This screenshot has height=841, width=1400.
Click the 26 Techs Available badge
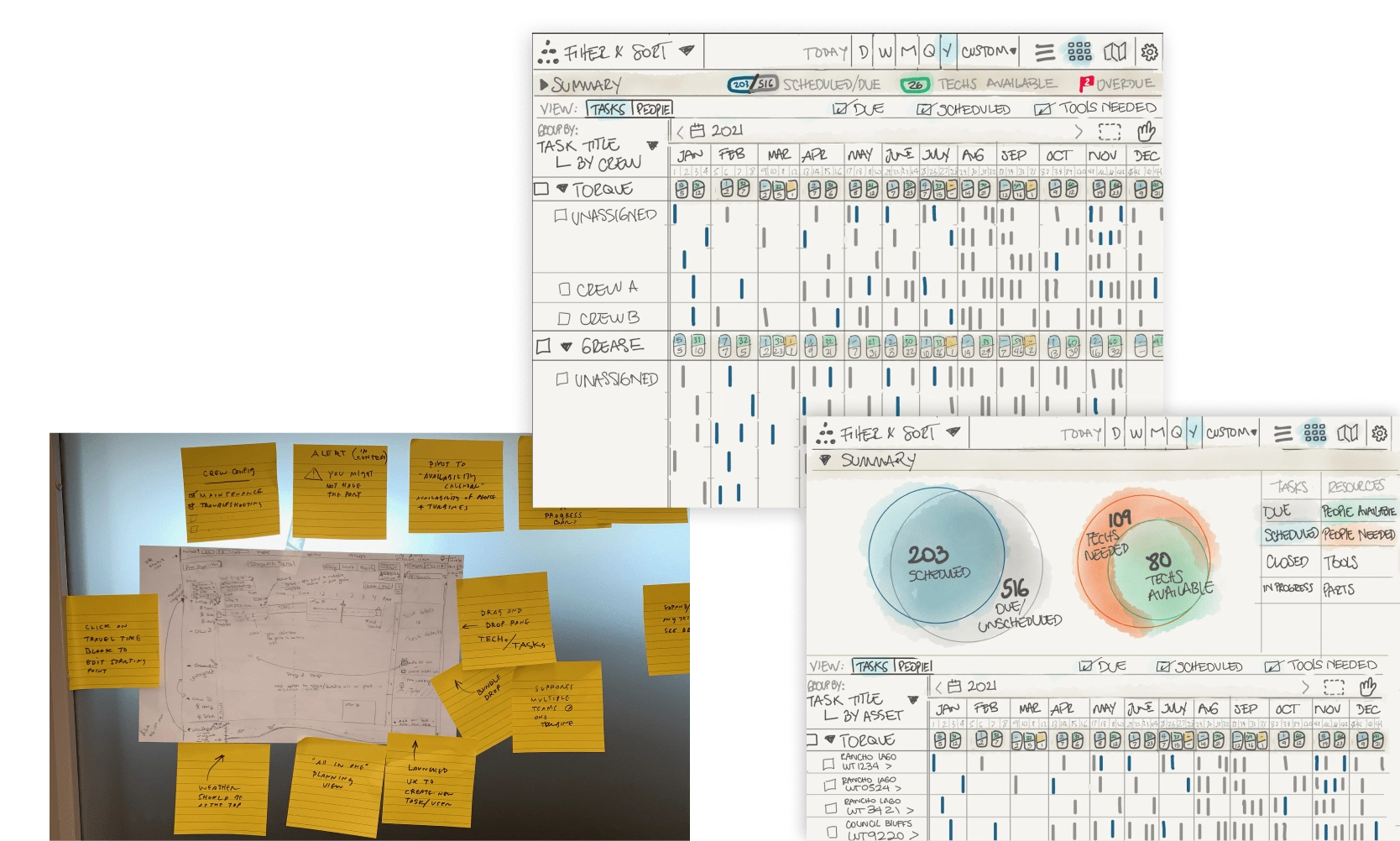(x=915, y=84)
